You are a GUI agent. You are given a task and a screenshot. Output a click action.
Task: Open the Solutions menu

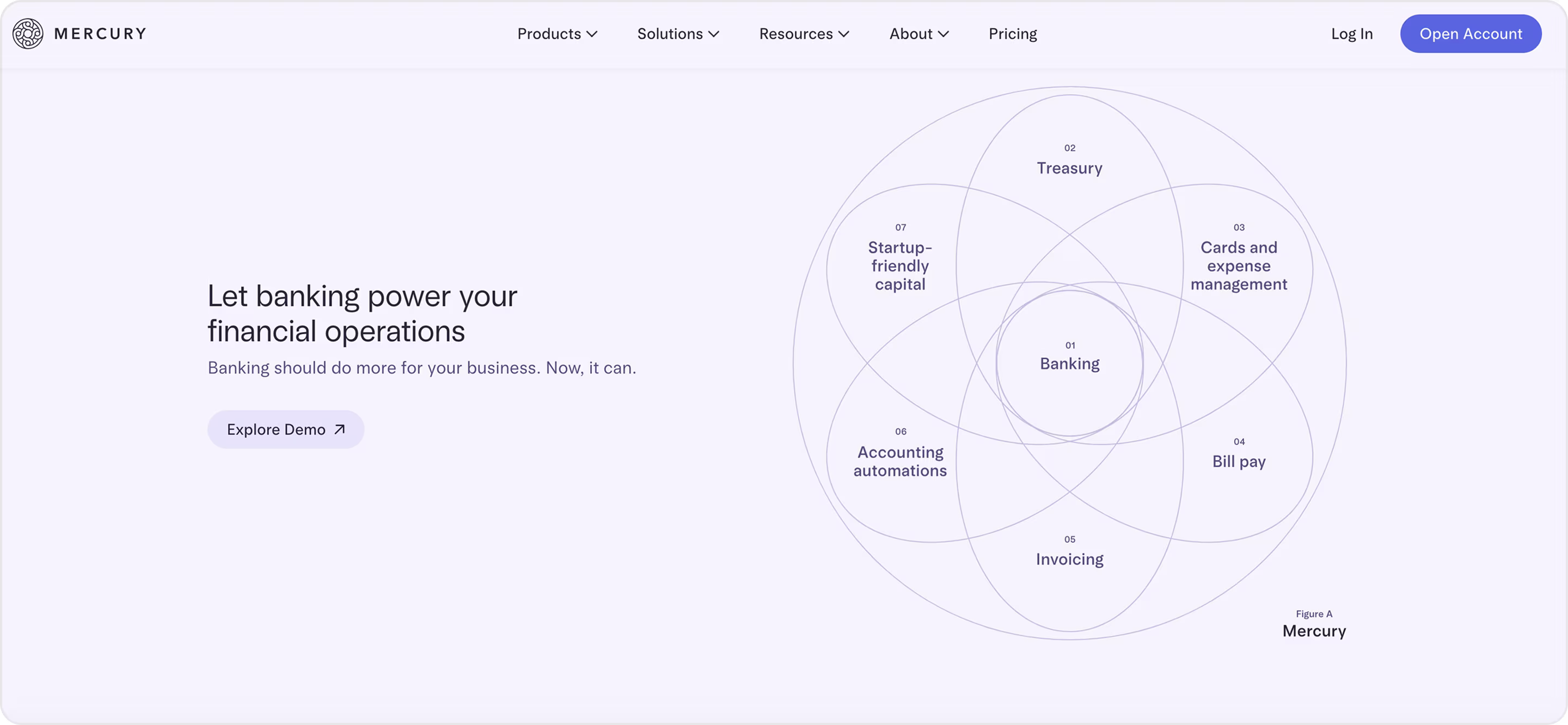(x=678, y=34)
